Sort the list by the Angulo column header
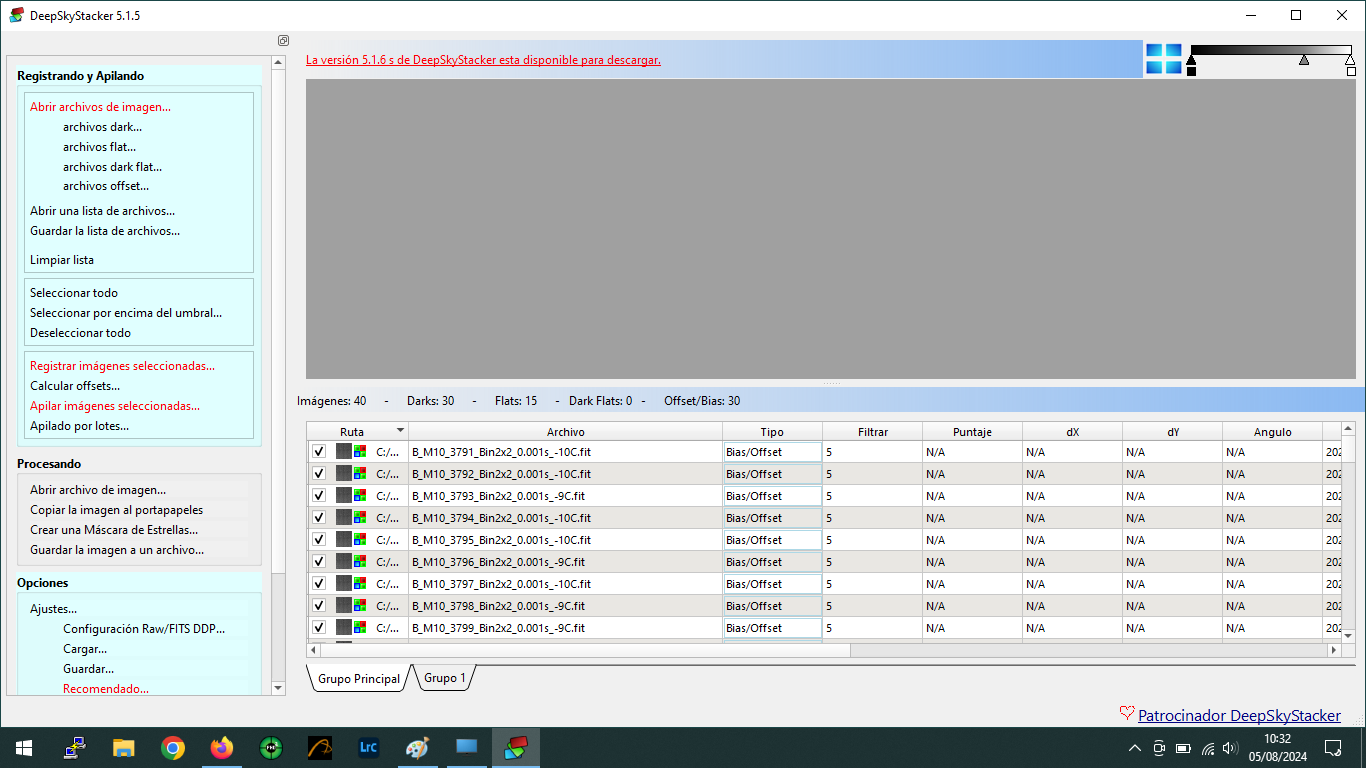 [1272, 432]
